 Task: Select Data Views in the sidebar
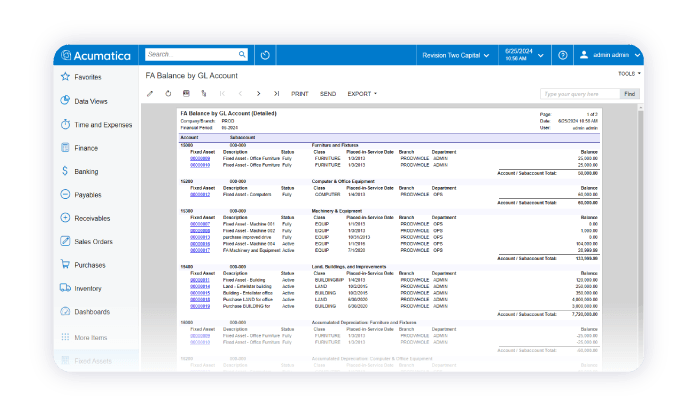91,101
